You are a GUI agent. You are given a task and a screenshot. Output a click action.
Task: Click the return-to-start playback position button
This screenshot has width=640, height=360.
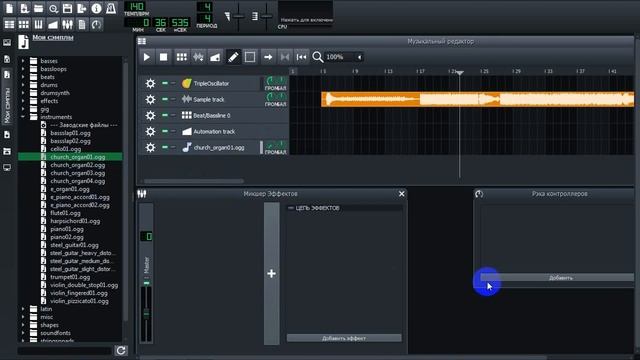[x=301, y=57]
